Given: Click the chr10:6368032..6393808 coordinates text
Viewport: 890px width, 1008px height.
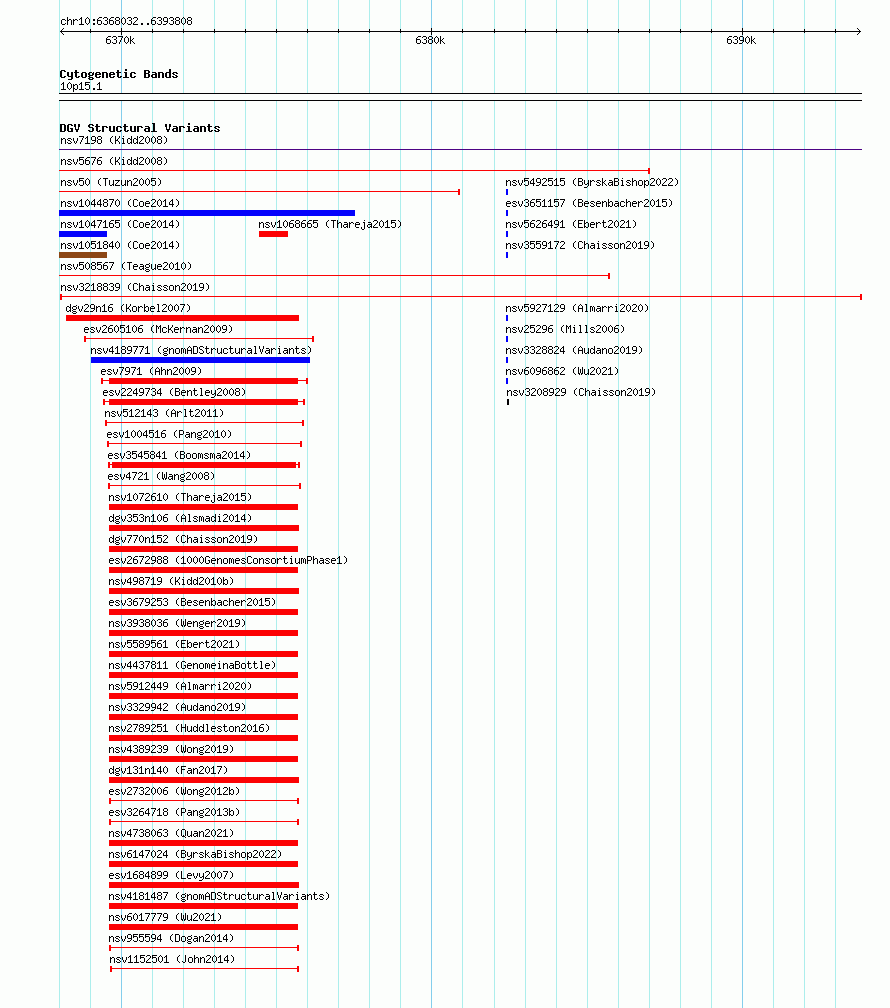Looking at the screenshot, I should [x=126, y=21].
